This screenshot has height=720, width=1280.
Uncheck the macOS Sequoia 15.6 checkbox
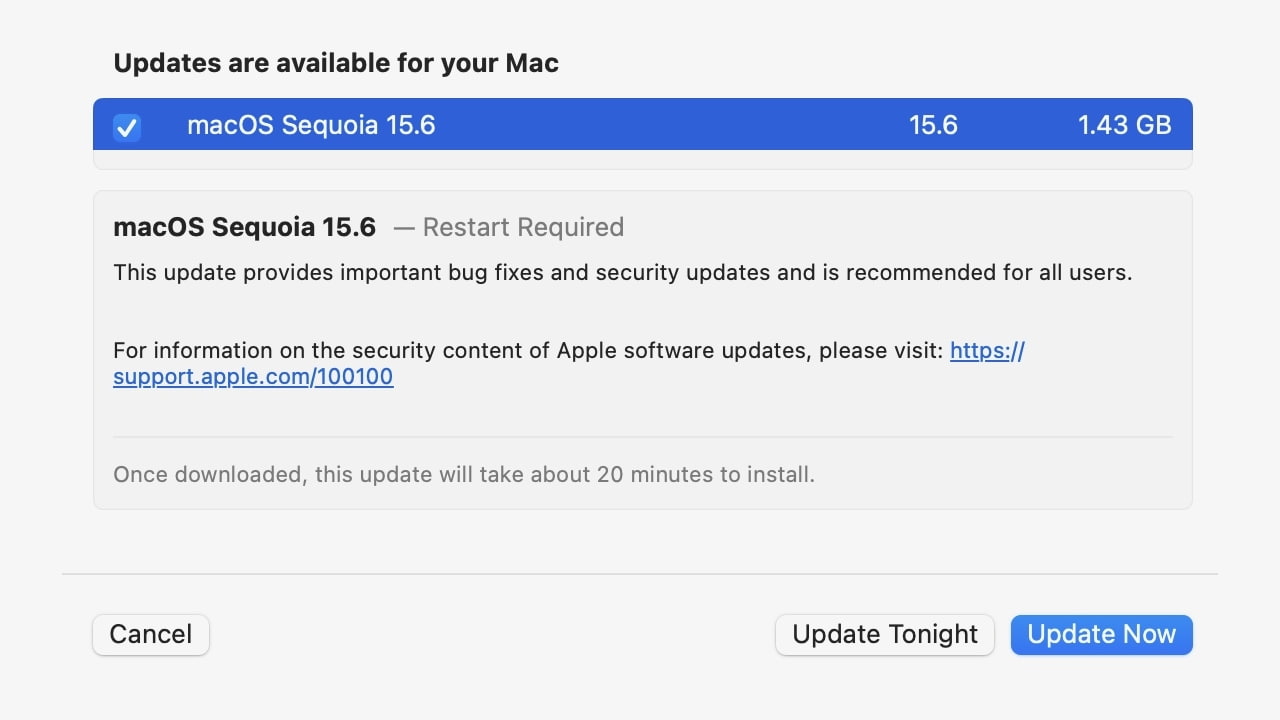coord(127,127)
